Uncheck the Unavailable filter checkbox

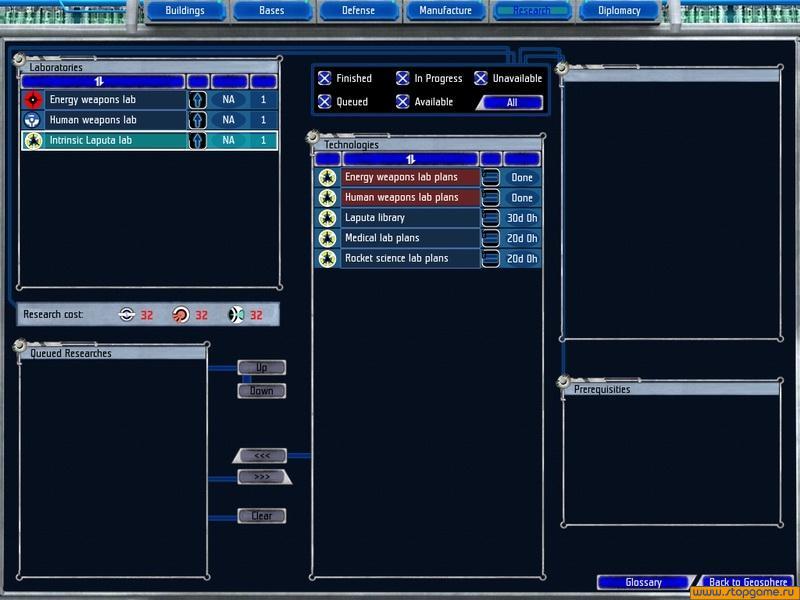(x=481, y=78)
